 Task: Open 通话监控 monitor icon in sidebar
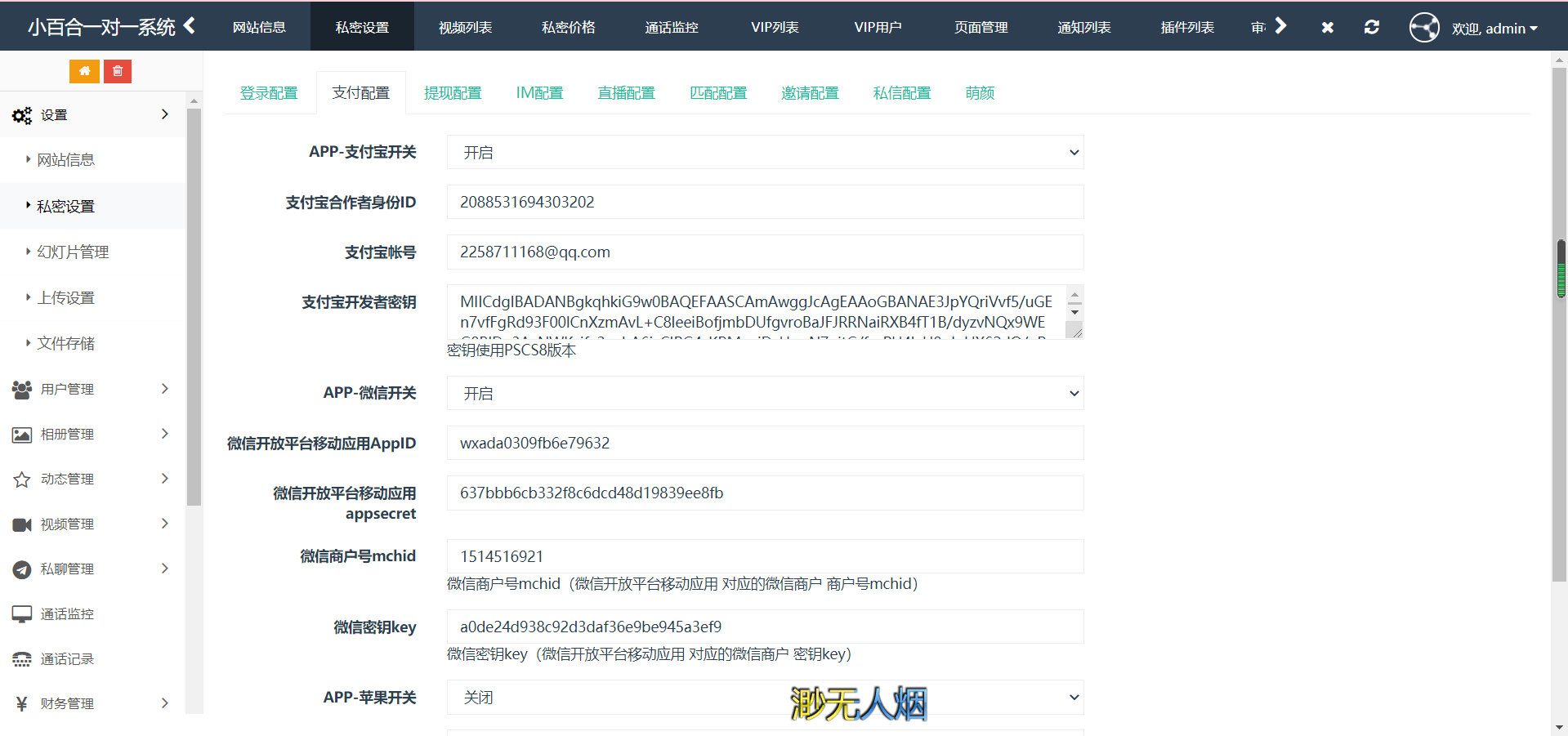pos(22,614)
